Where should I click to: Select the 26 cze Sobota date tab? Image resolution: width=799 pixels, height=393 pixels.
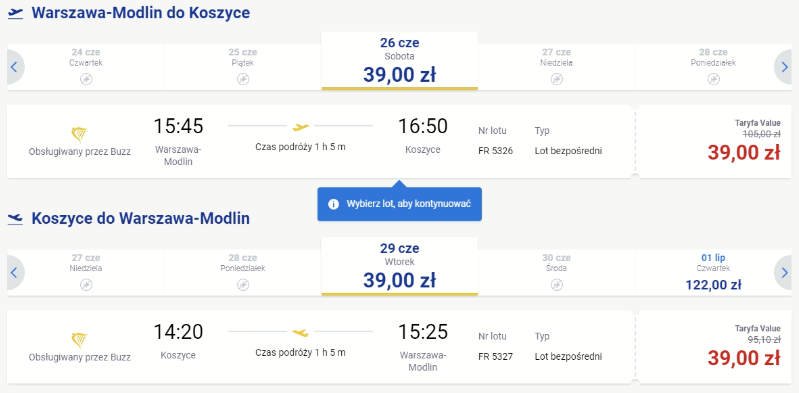(x=400, y=61)
